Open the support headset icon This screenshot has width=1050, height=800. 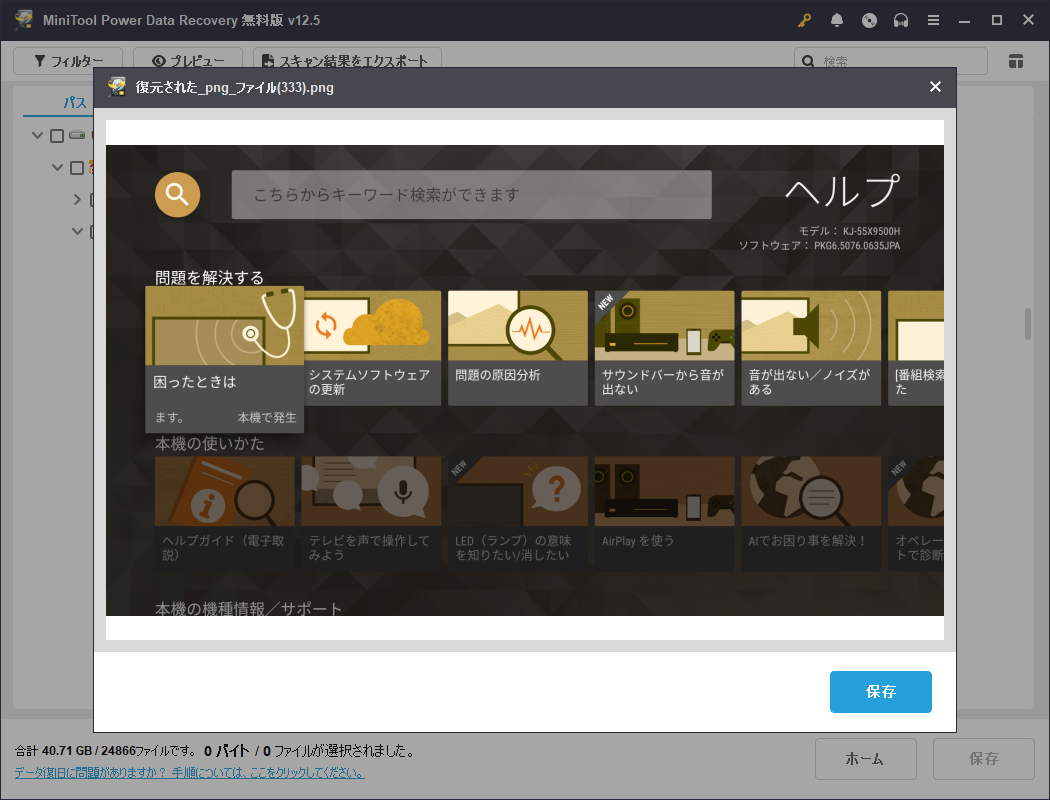(x=901, y=20)
